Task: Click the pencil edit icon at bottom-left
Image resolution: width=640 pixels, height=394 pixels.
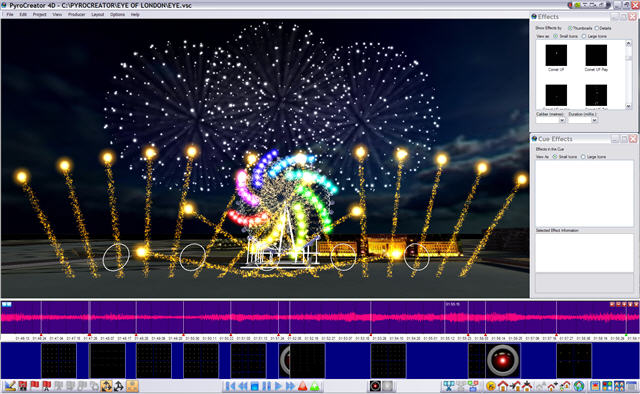Action: point(10,386)
